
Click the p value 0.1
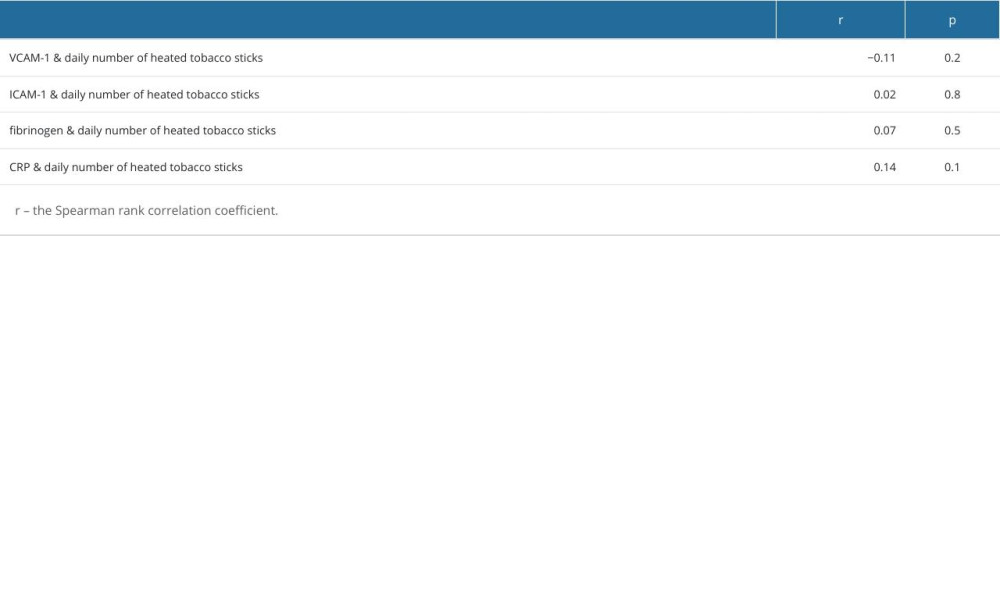pyautogui.click(x=952, y=167)
